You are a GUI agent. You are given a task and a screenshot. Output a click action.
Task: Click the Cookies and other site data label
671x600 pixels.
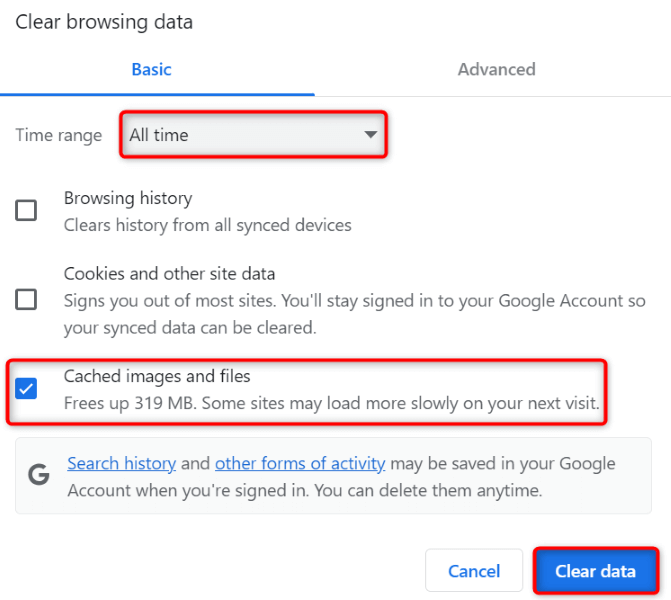coord(169,273)
